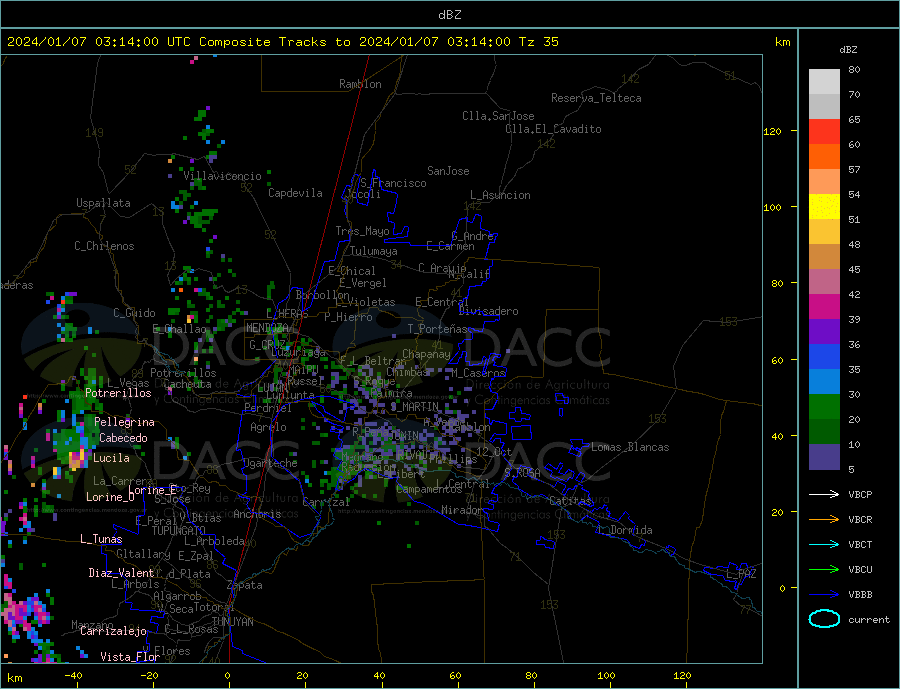Click the 'dBZ' title at top center

449,15
